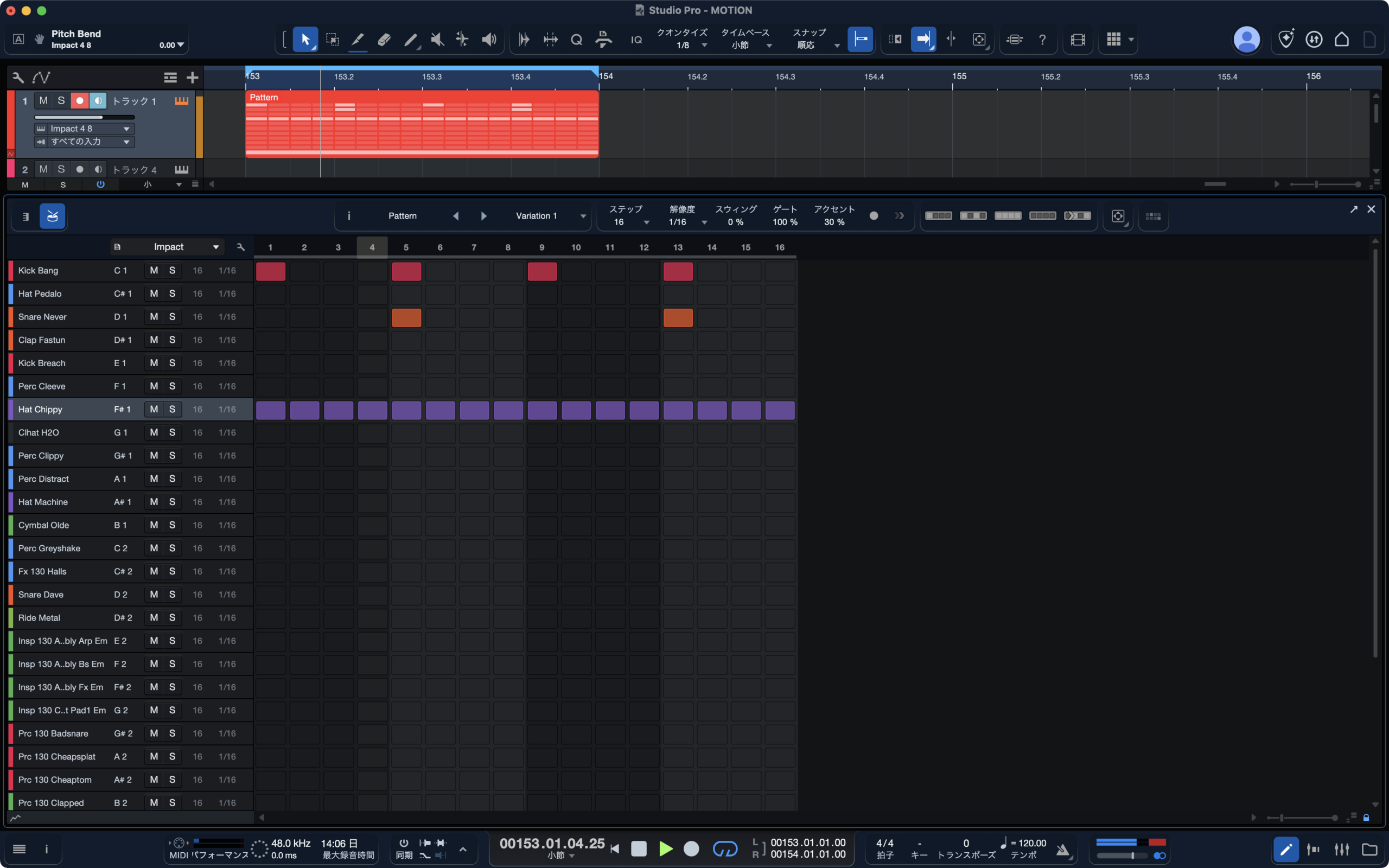
Task: Show automation curve icon in track header
Action: click(41, 77)
